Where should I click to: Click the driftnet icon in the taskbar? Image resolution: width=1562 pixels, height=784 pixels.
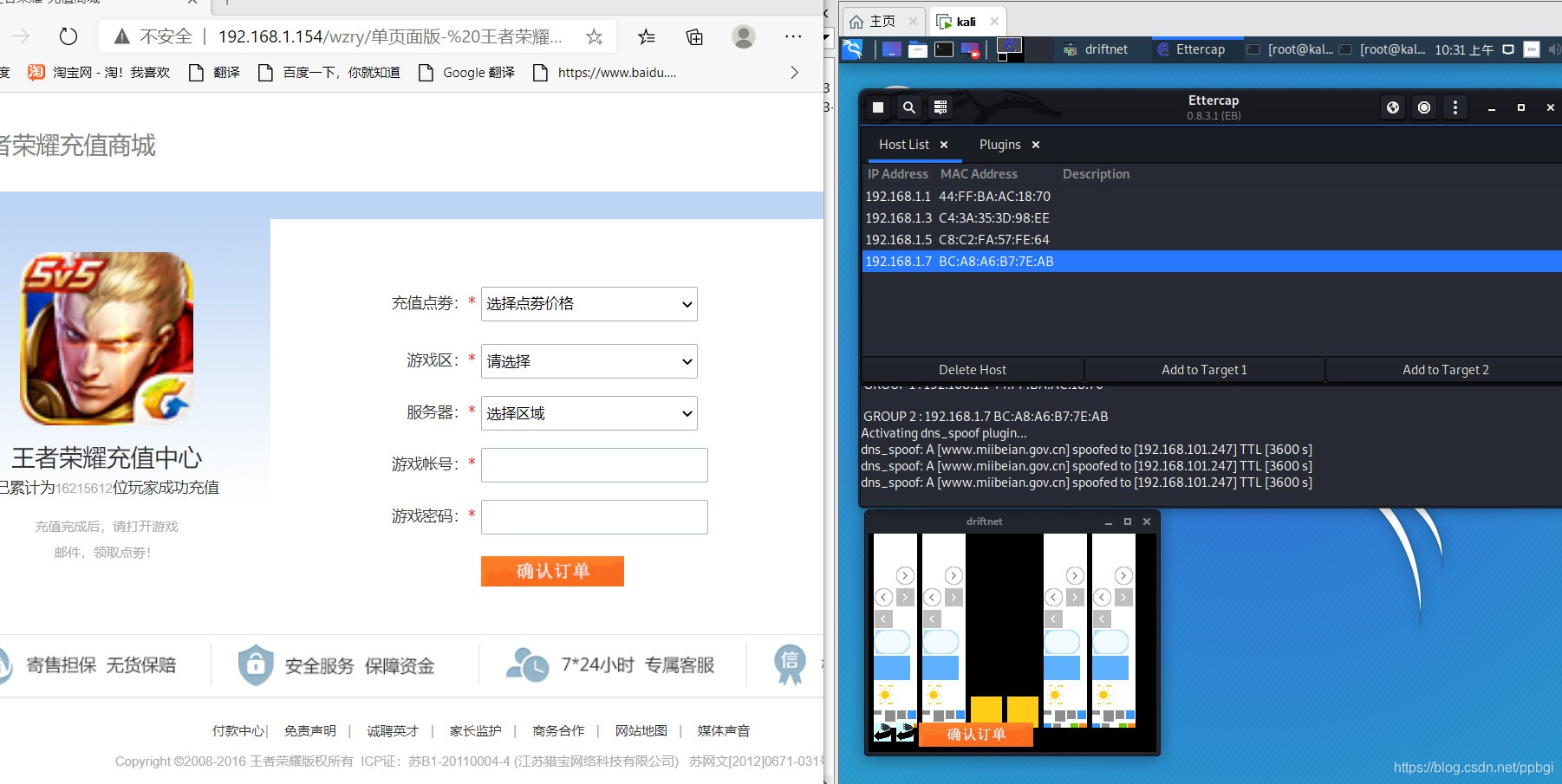click(1069, 49)
